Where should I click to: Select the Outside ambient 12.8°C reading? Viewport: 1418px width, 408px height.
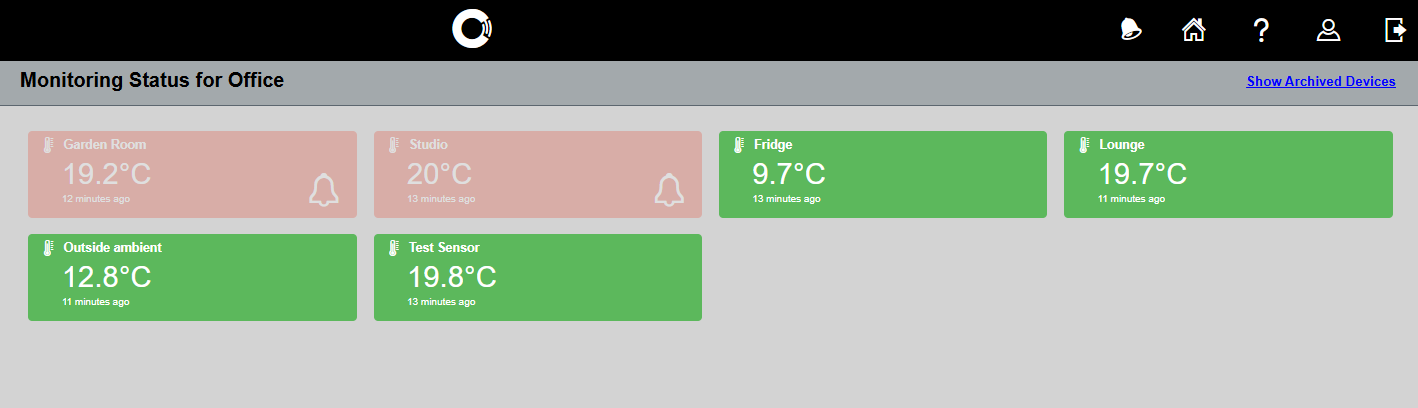pos(107,277)
